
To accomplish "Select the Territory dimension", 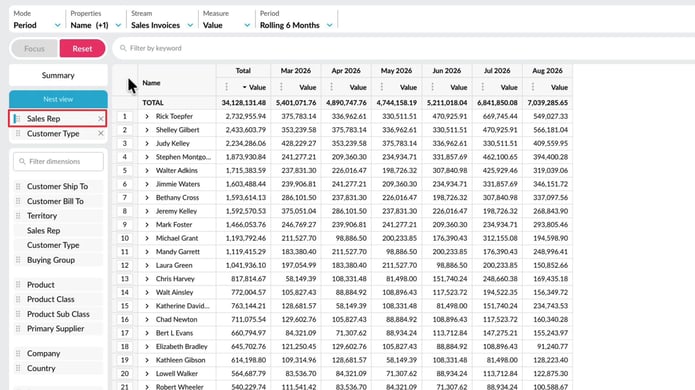I will (x=58, y=216).
